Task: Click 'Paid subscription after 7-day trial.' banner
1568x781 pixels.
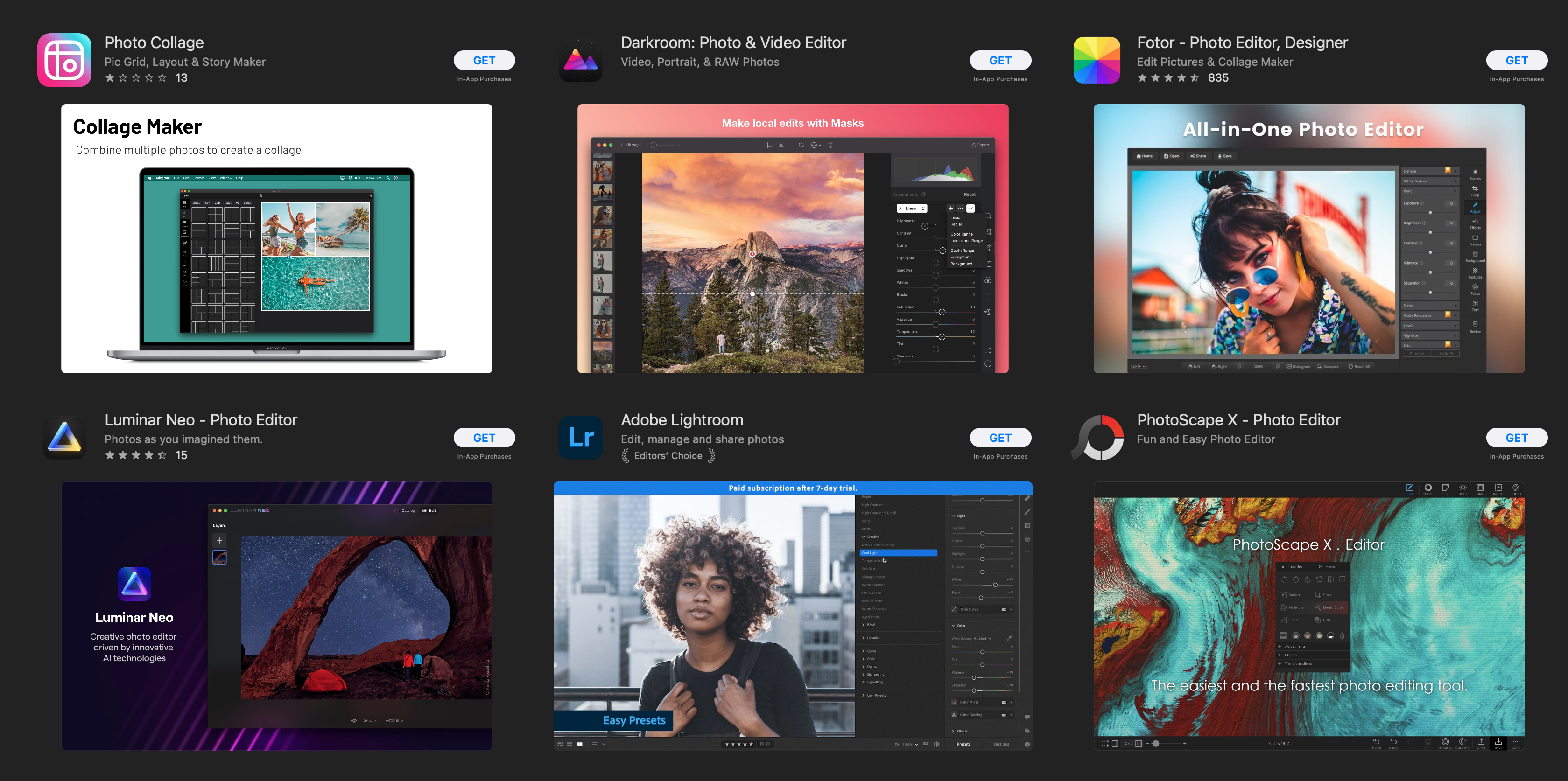Action: pos(793,488)
